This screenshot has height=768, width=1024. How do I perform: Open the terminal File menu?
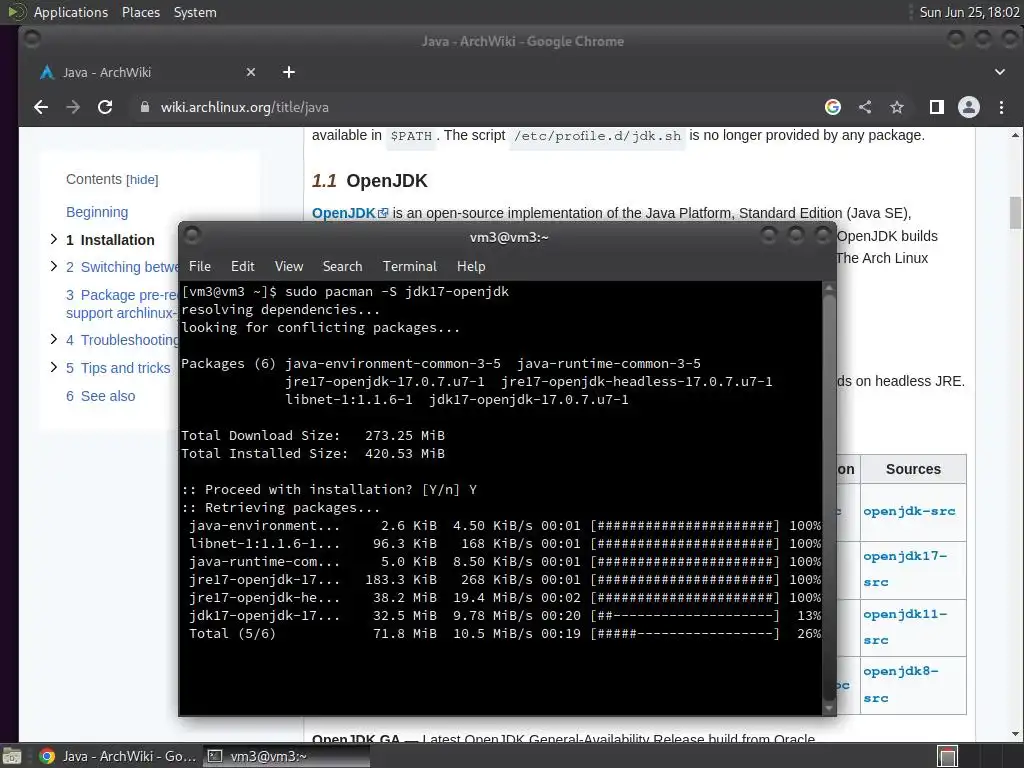coord(200,266)
